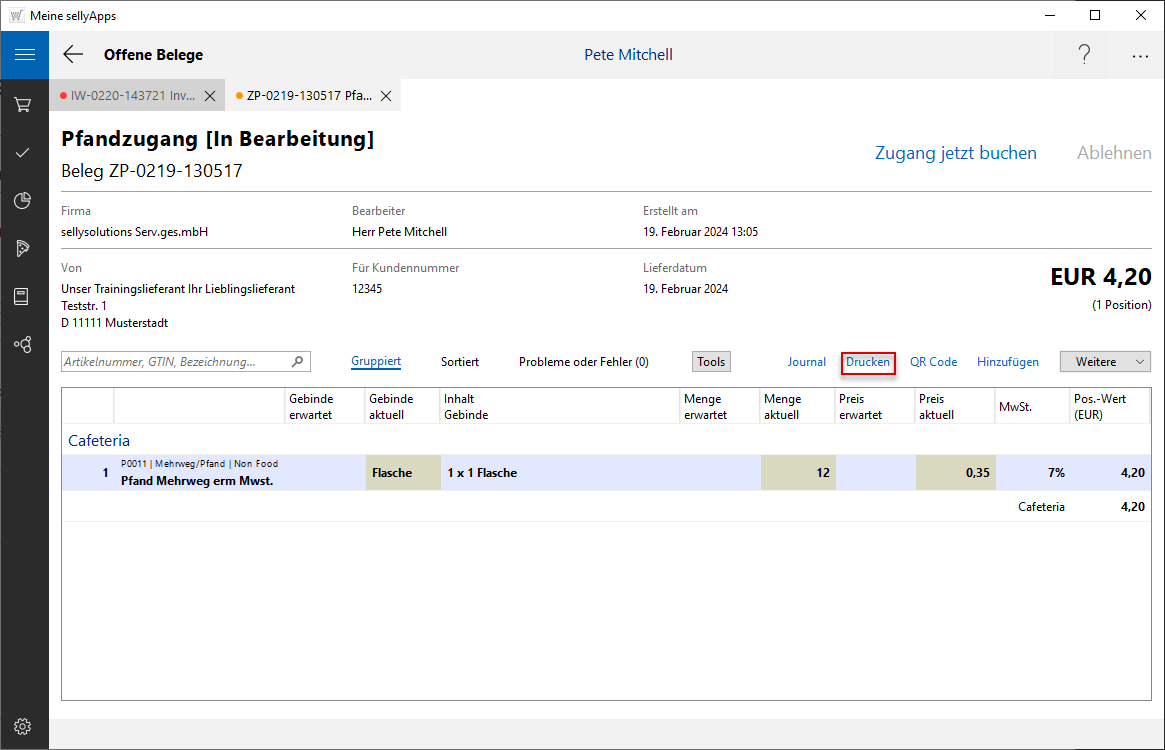Open the share nodes sidebar icon
Image resolution: width=1165 pixels, height=750 pixels.
pos(23,345)
